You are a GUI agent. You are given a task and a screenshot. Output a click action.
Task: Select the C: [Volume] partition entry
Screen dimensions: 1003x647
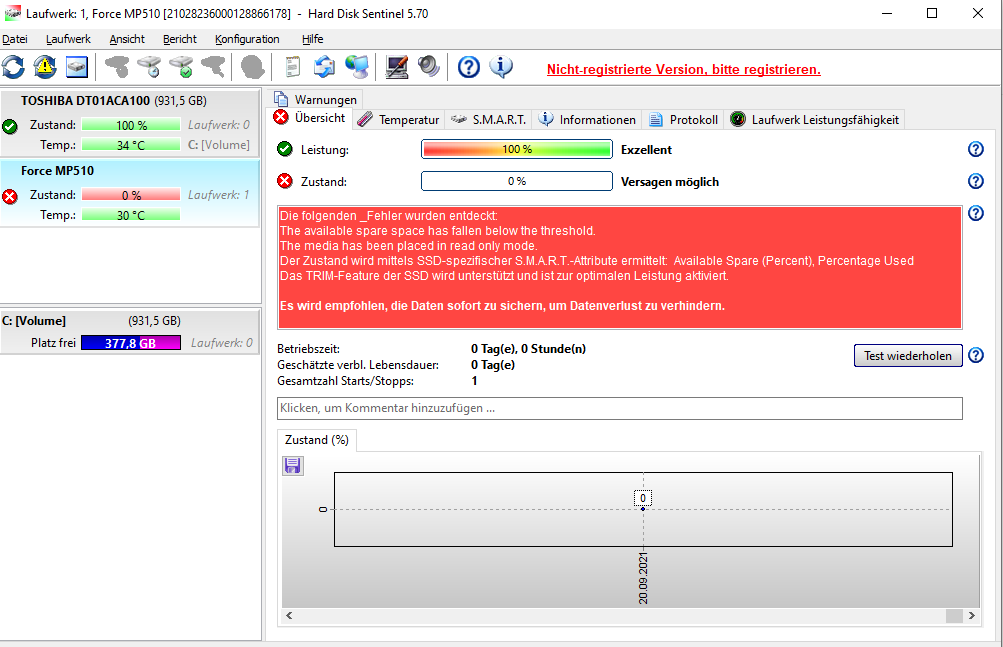(x=130, y=331)
